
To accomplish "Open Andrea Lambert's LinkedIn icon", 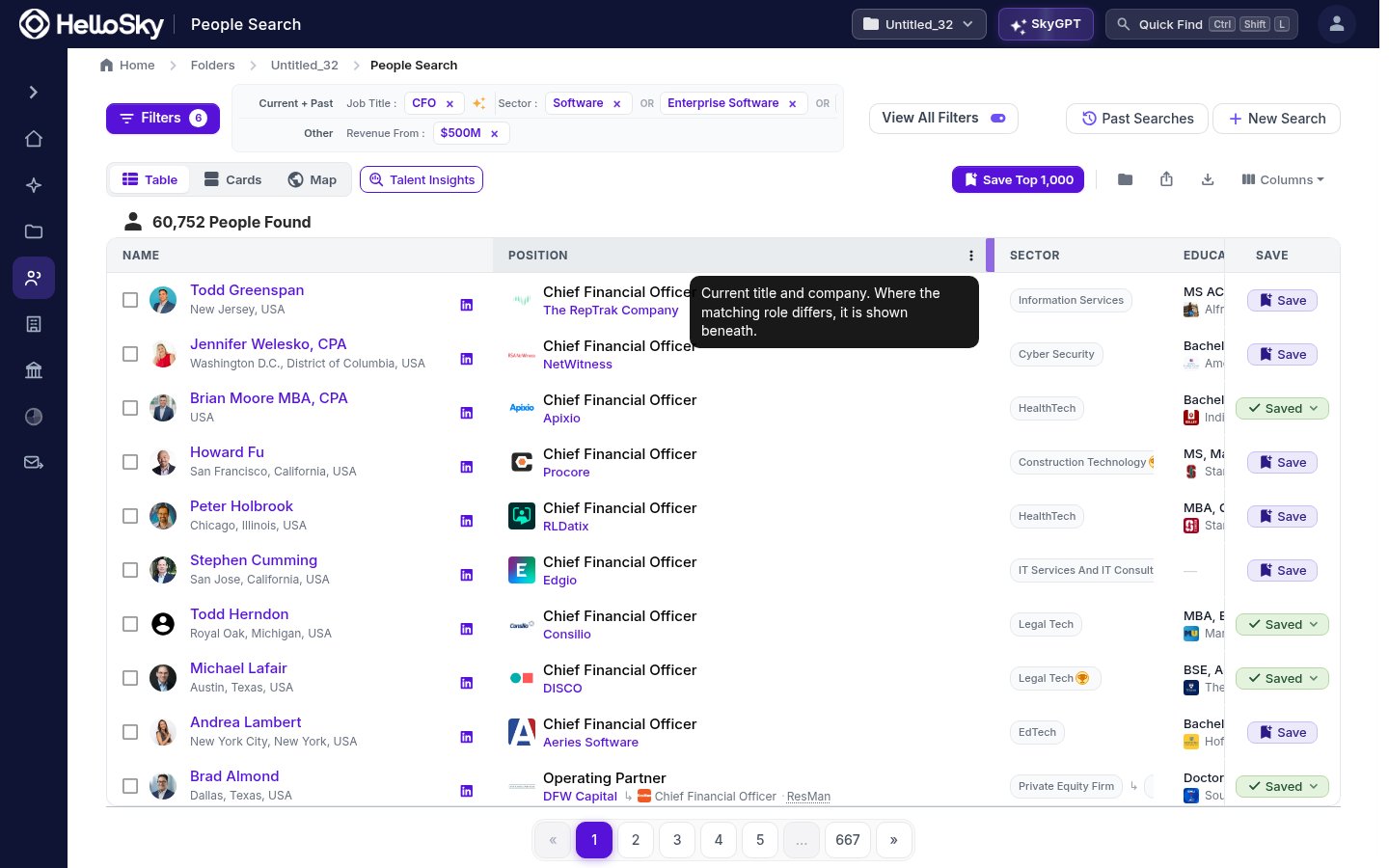I will tap(467, 737).
